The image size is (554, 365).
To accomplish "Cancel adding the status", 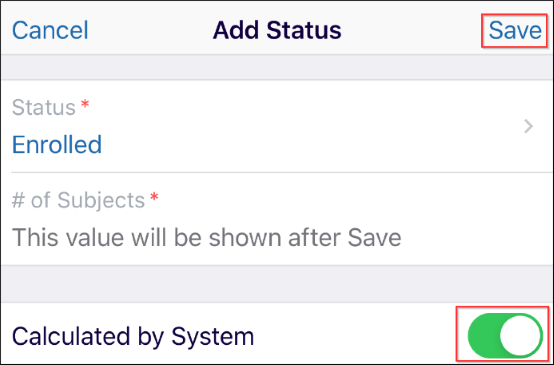I will click(x=50, y=30).
